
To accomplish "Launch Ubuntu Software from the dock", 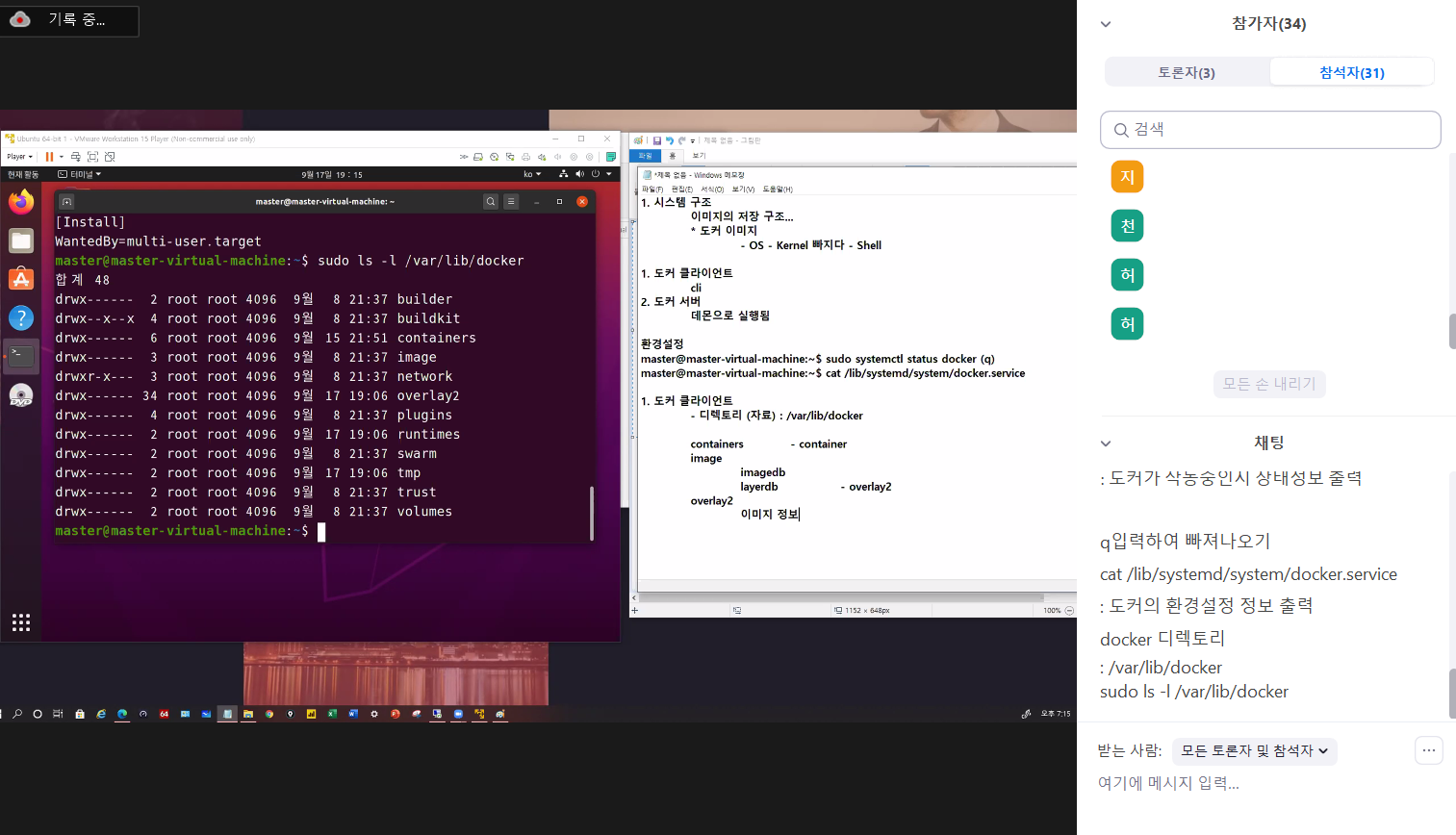I will point(21,279).
